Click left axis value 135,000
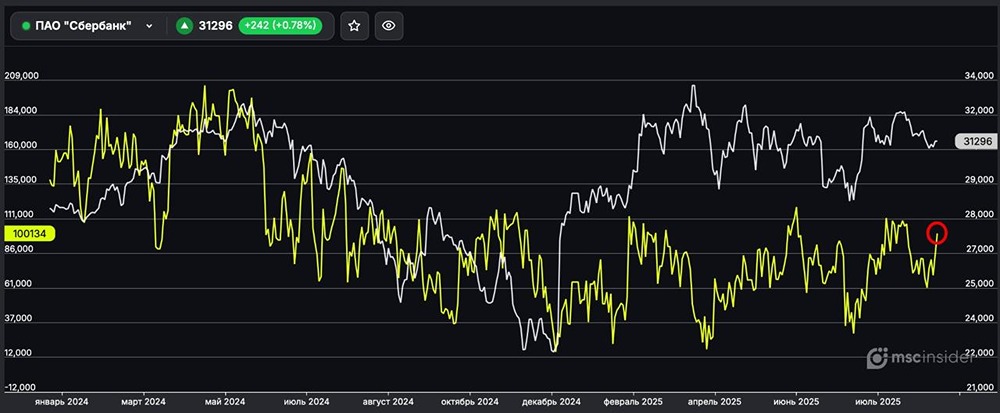1000x413 pixels. pos(22,180)
